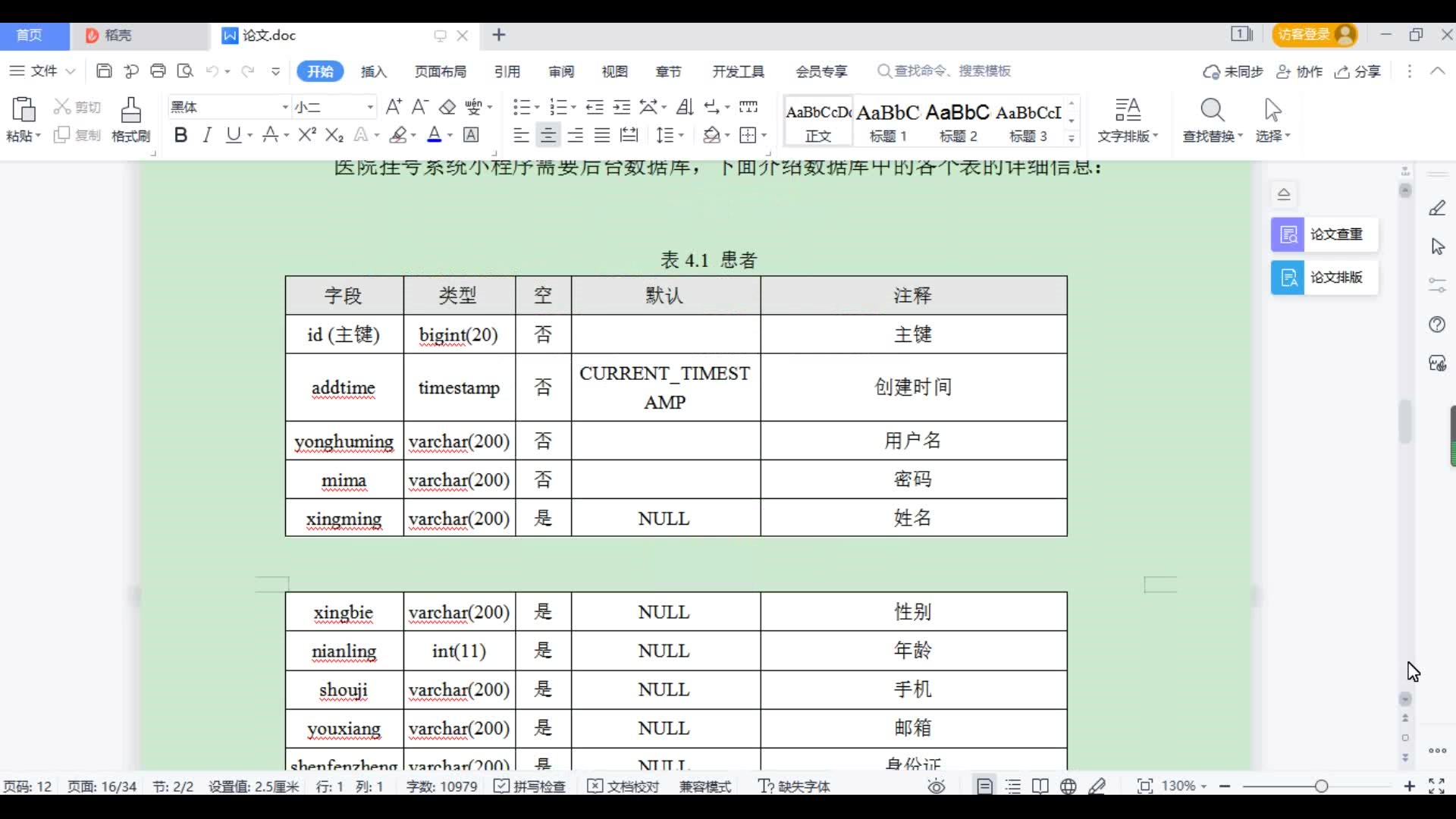Open the font size dropdown 小二

370,107
